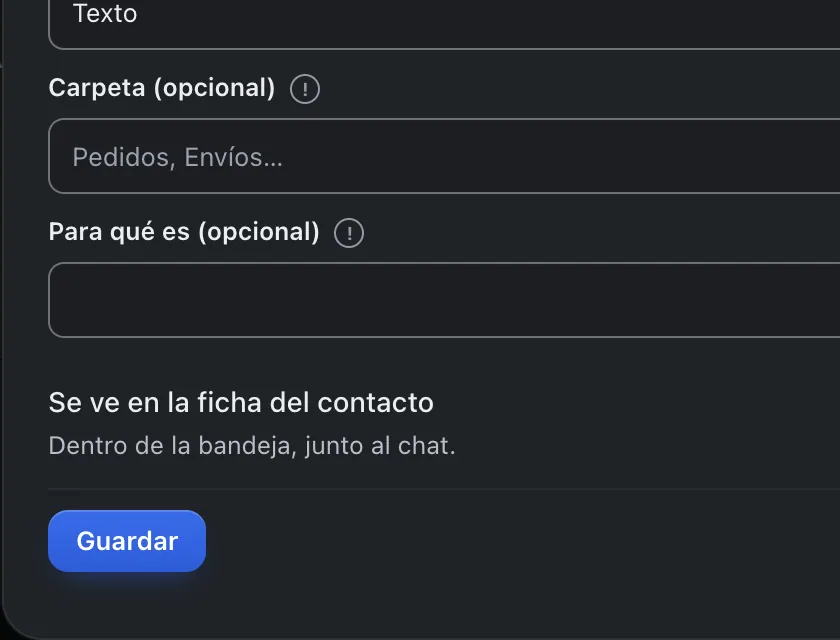Open the field type selector showing Texto

(444, 19)
